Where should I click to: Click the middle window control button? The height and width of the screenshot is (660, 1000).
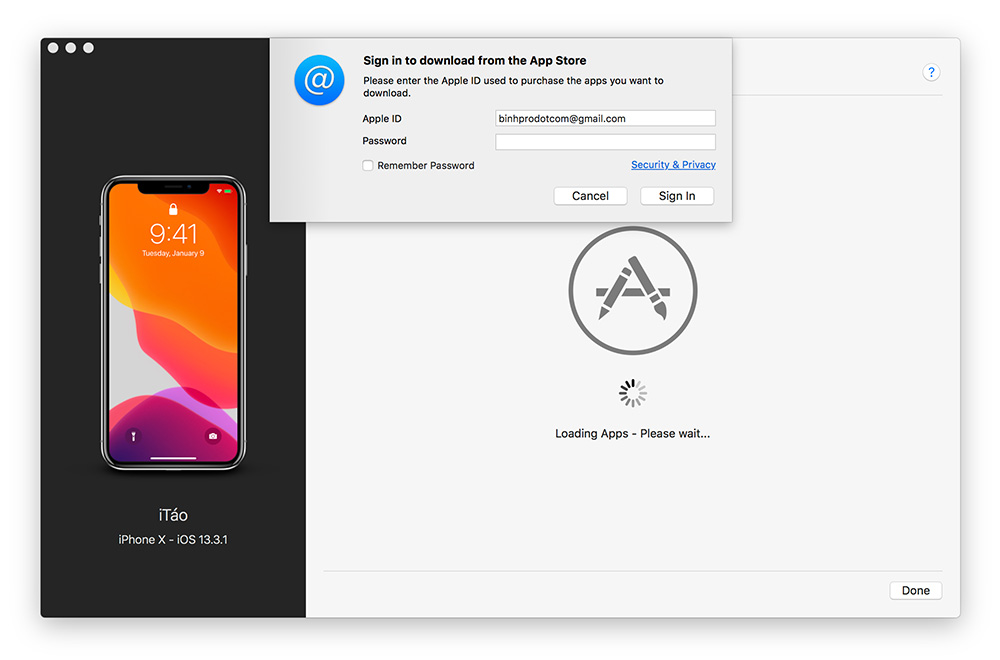click(x=71, y=48)
